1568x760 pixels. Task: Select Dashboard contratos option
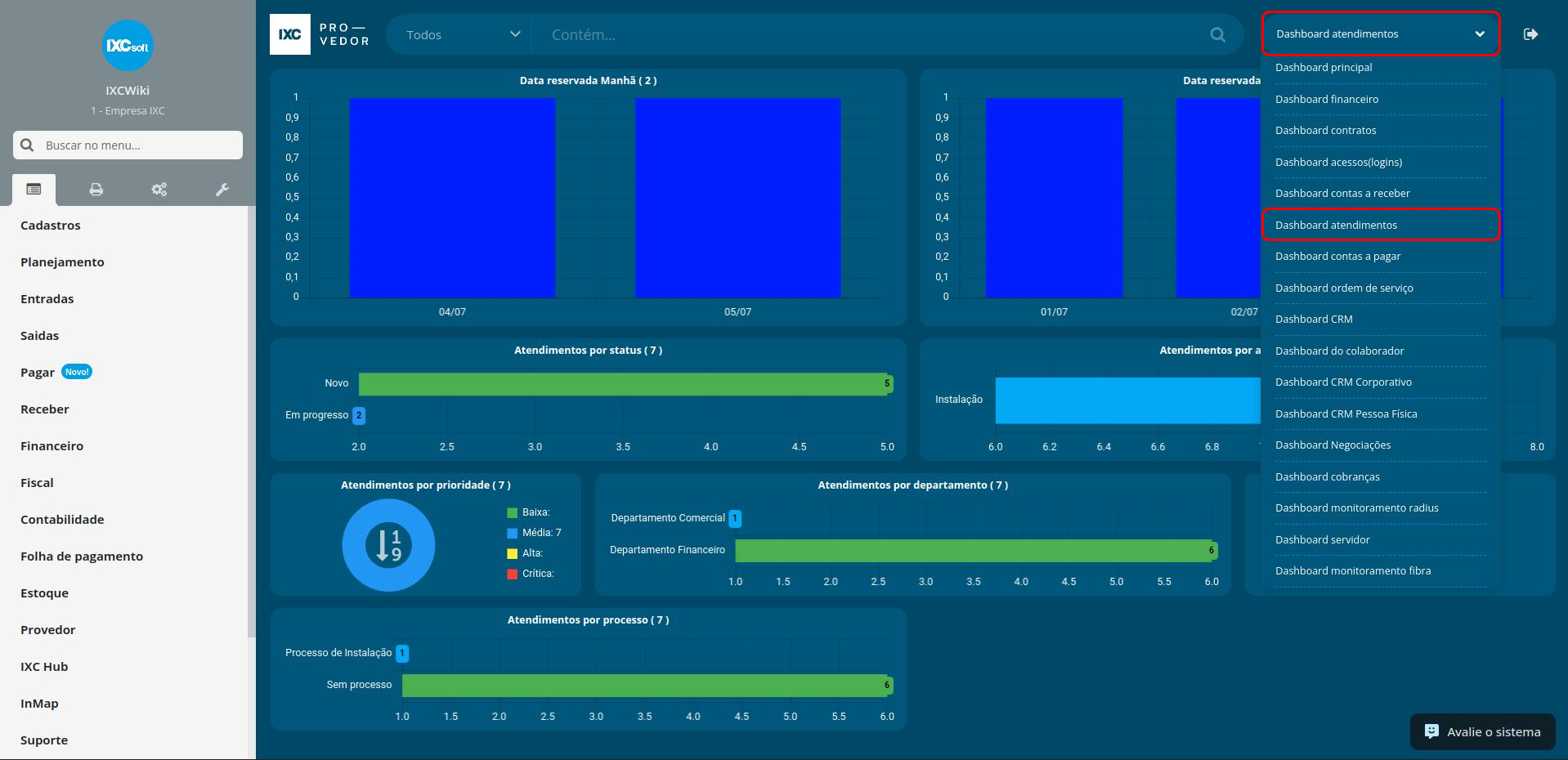[x=1381, y=131]
